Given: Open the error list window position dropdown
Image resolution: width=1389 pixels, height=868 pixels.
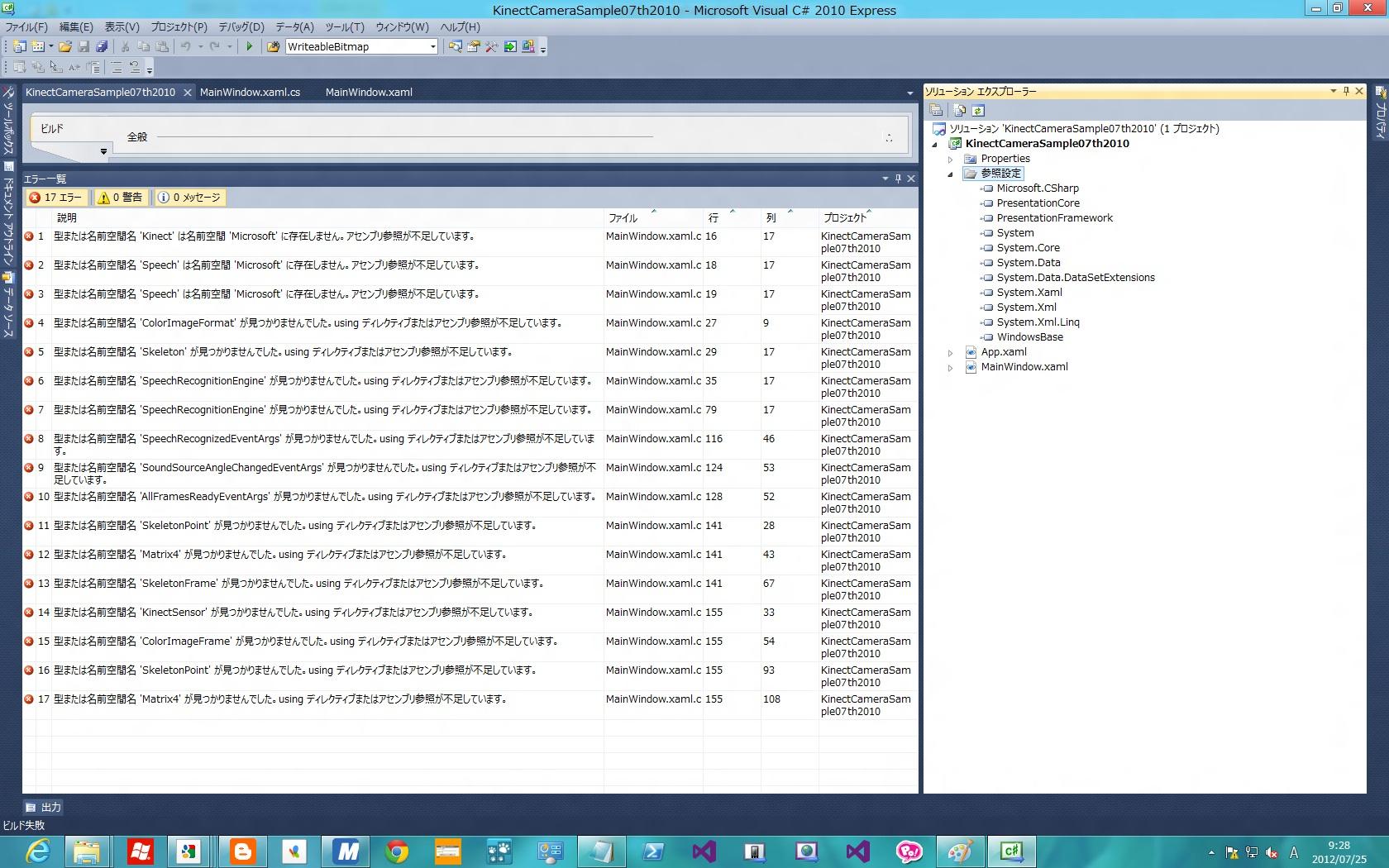Looking at the screenshot, I should click(x=885, y=179).
